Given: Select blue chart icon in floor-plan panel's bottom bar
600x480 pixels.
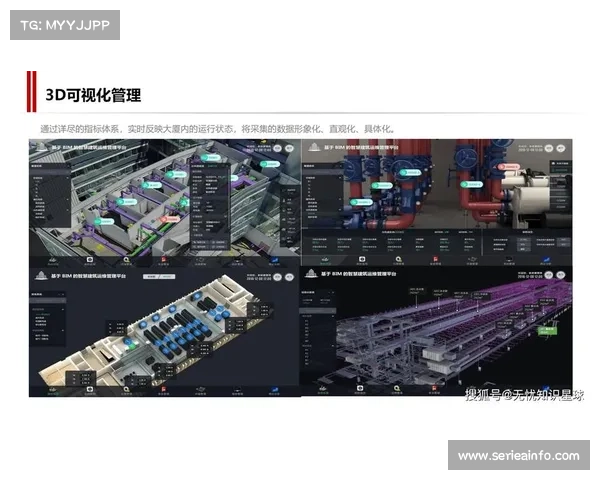Looking at the screenshot, I should pos(274,390).
